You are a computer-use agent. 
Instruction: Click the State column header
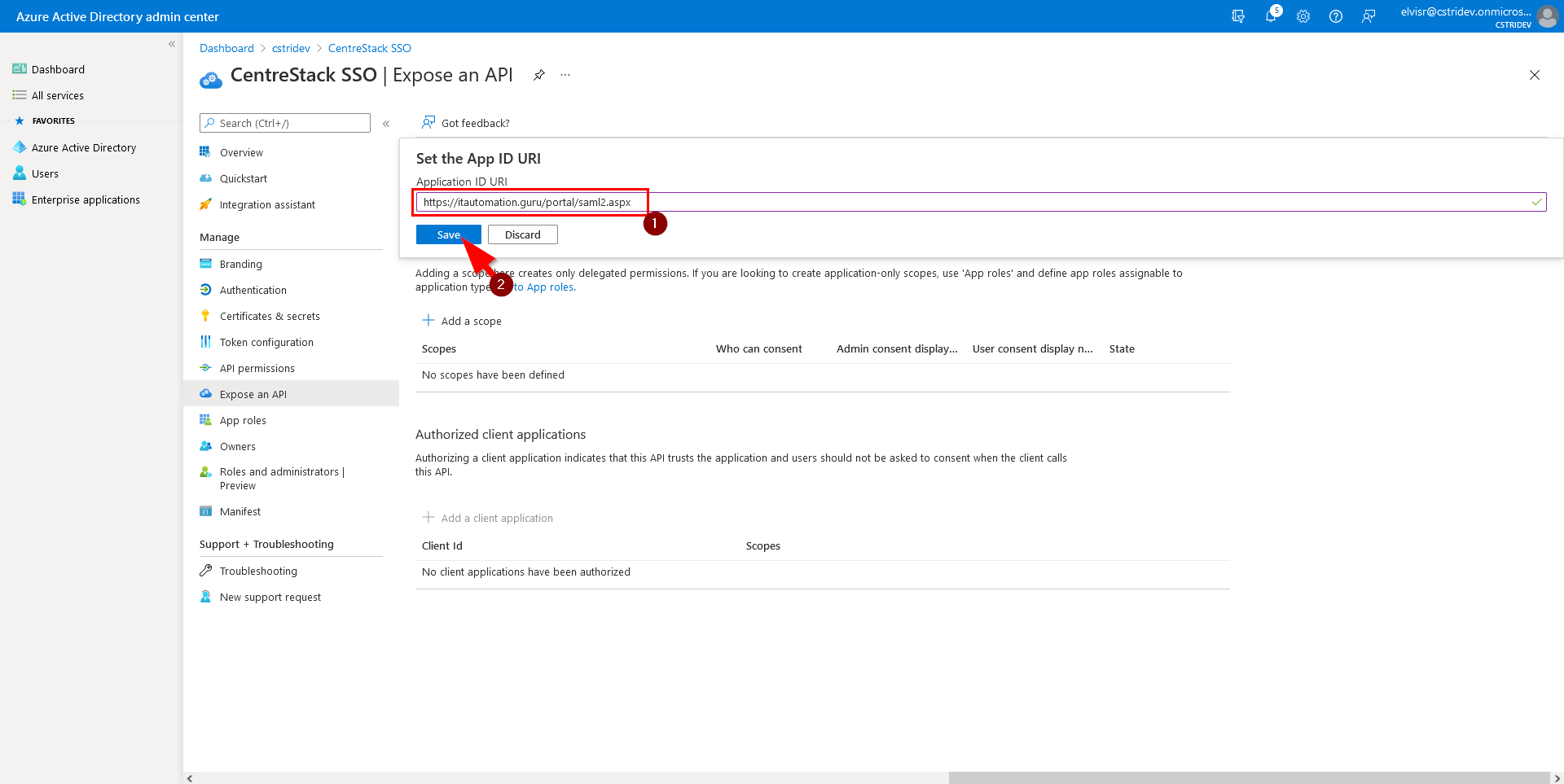pos(1122,348)
